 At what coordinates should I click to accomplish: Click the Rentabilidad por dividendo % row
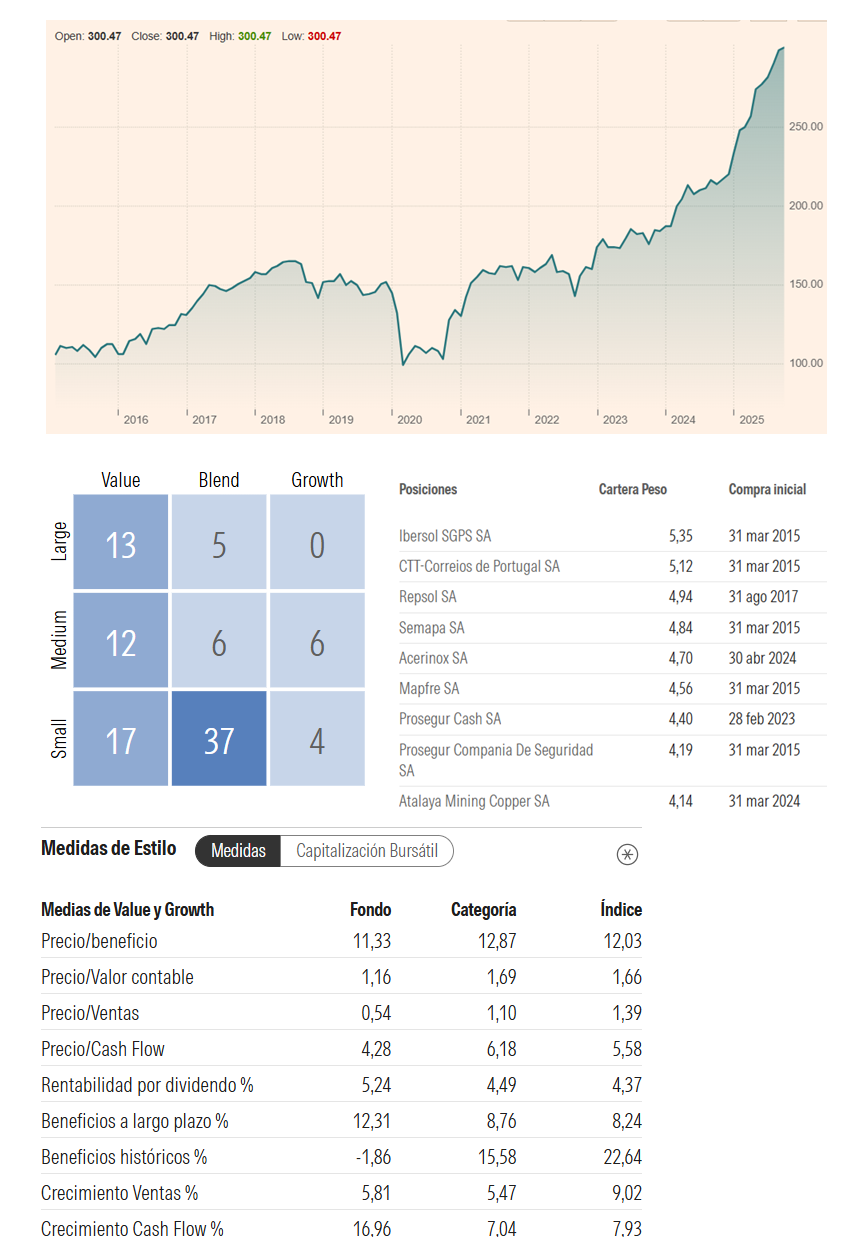(x=147, y=1085)
